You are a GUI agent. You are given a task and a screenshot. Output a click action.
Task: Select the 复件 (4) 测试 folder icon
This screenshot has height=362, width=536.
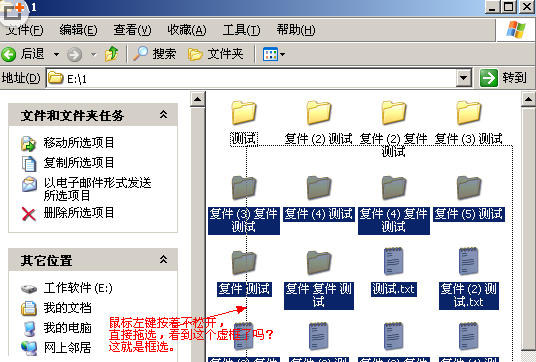319,188
